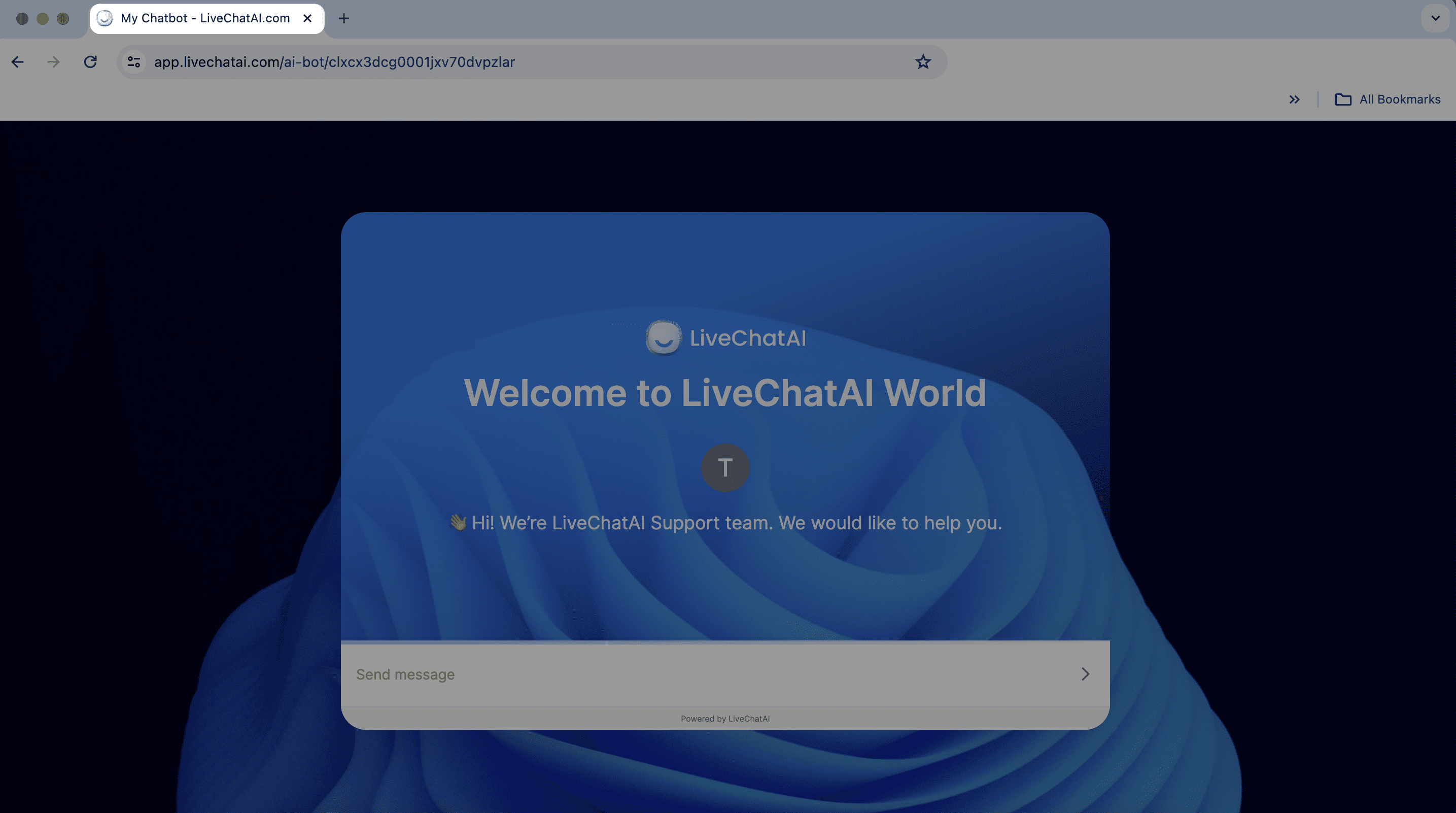Click the address bar URL
The height and width of the screenshot is (813, 1456).
click(x=335, y=62)
